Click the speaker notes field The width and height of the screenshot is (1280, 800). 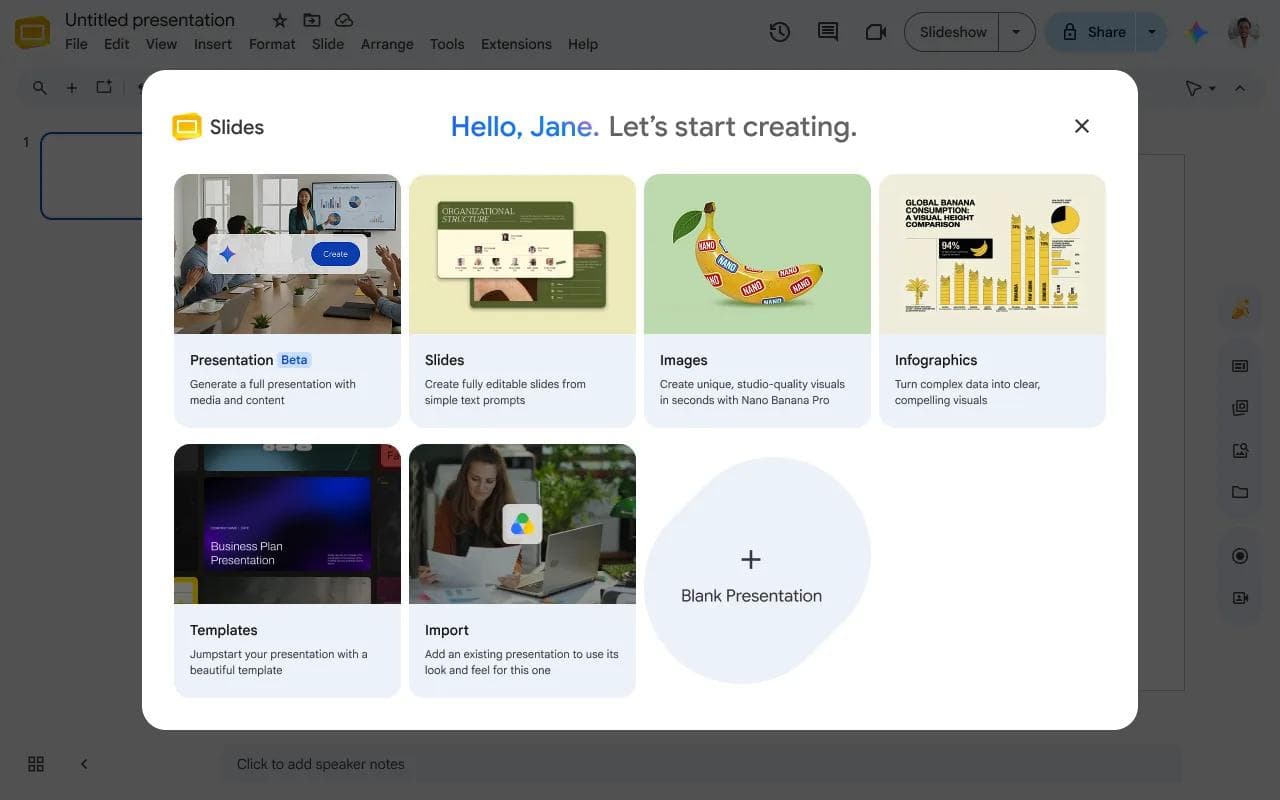(x=701, y=764)
